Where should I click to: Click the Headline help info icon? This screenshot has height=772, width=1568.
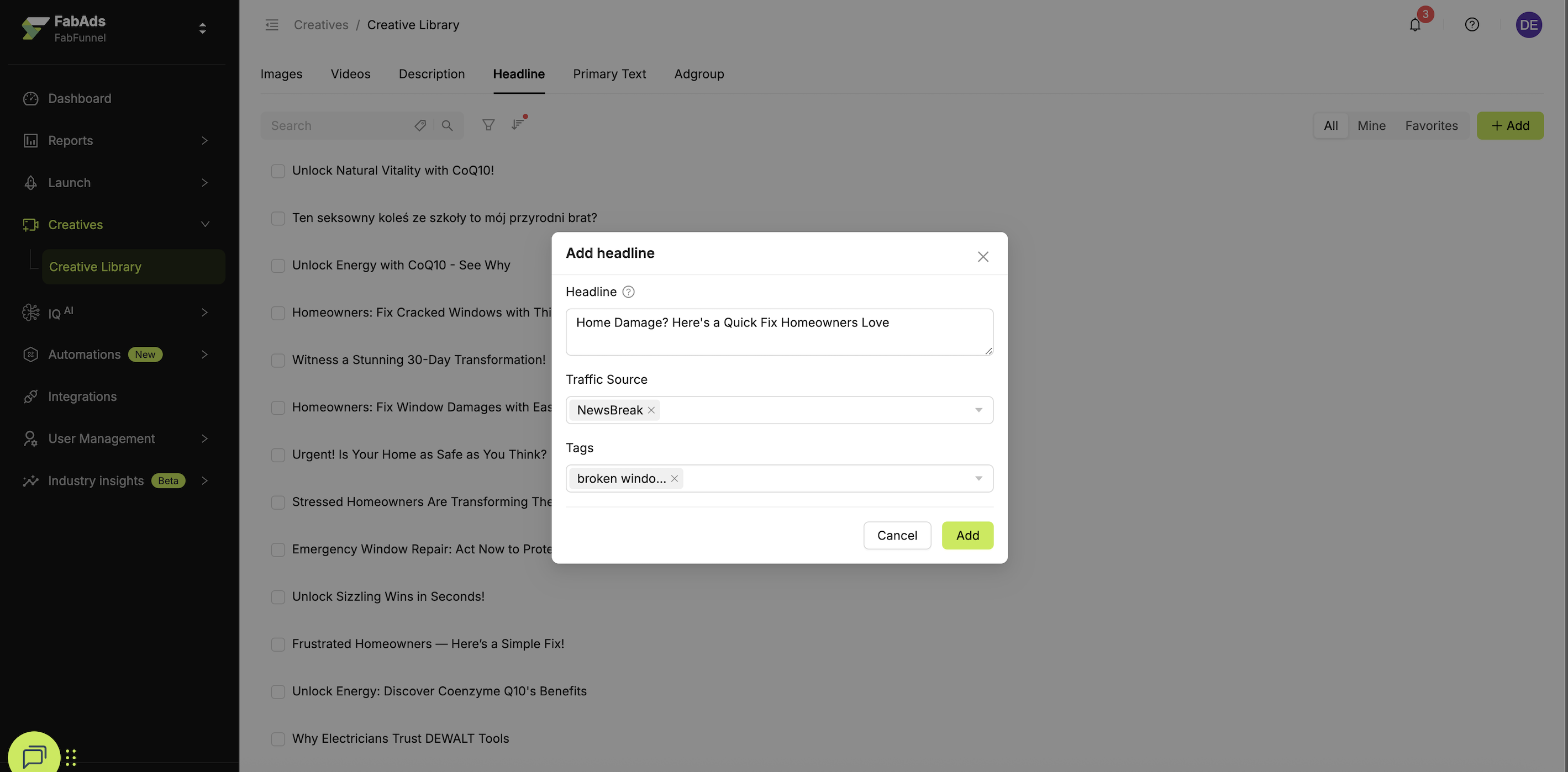tap(628, 292)
